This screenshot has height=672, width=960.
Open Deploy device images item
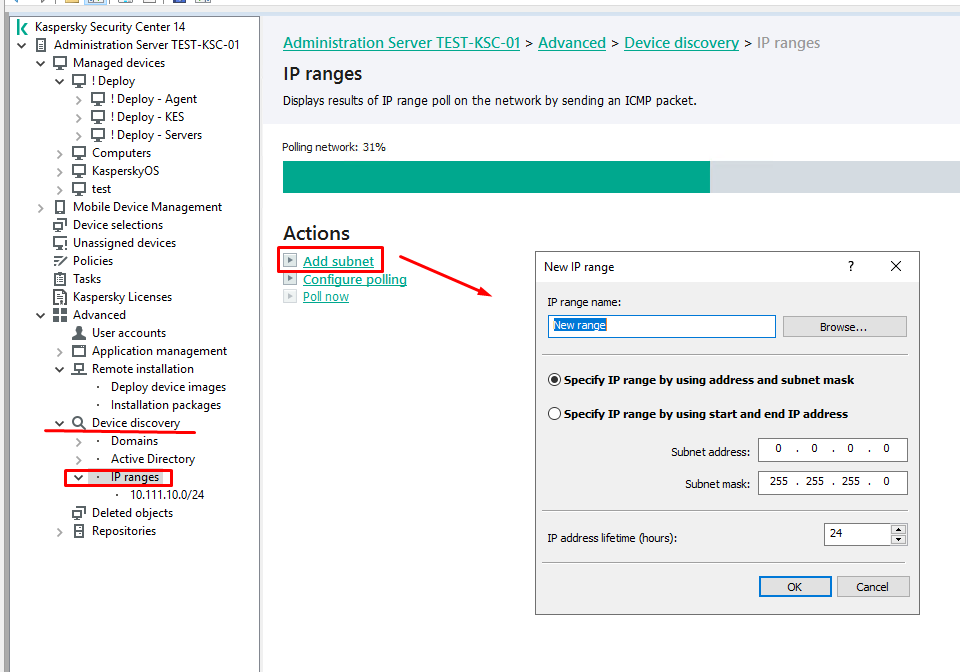pos(168,387)
